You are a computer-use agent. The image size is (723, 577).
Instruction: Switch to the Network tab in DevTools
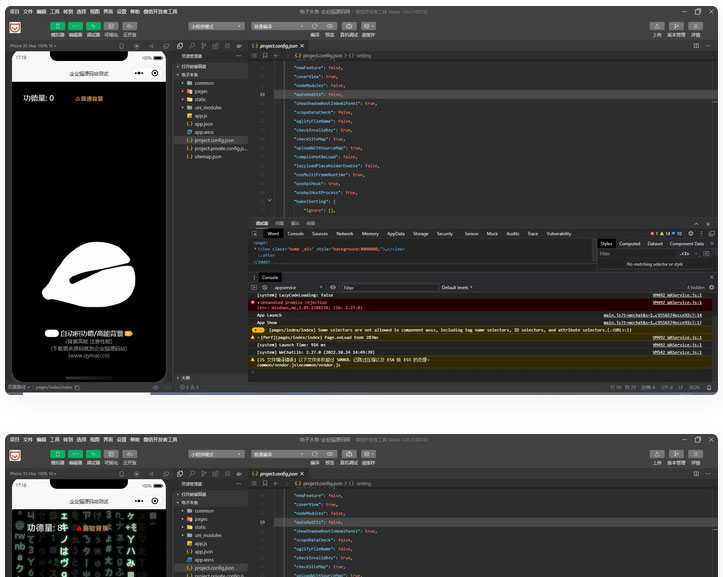pyautogui.click(x=344, y=233)
